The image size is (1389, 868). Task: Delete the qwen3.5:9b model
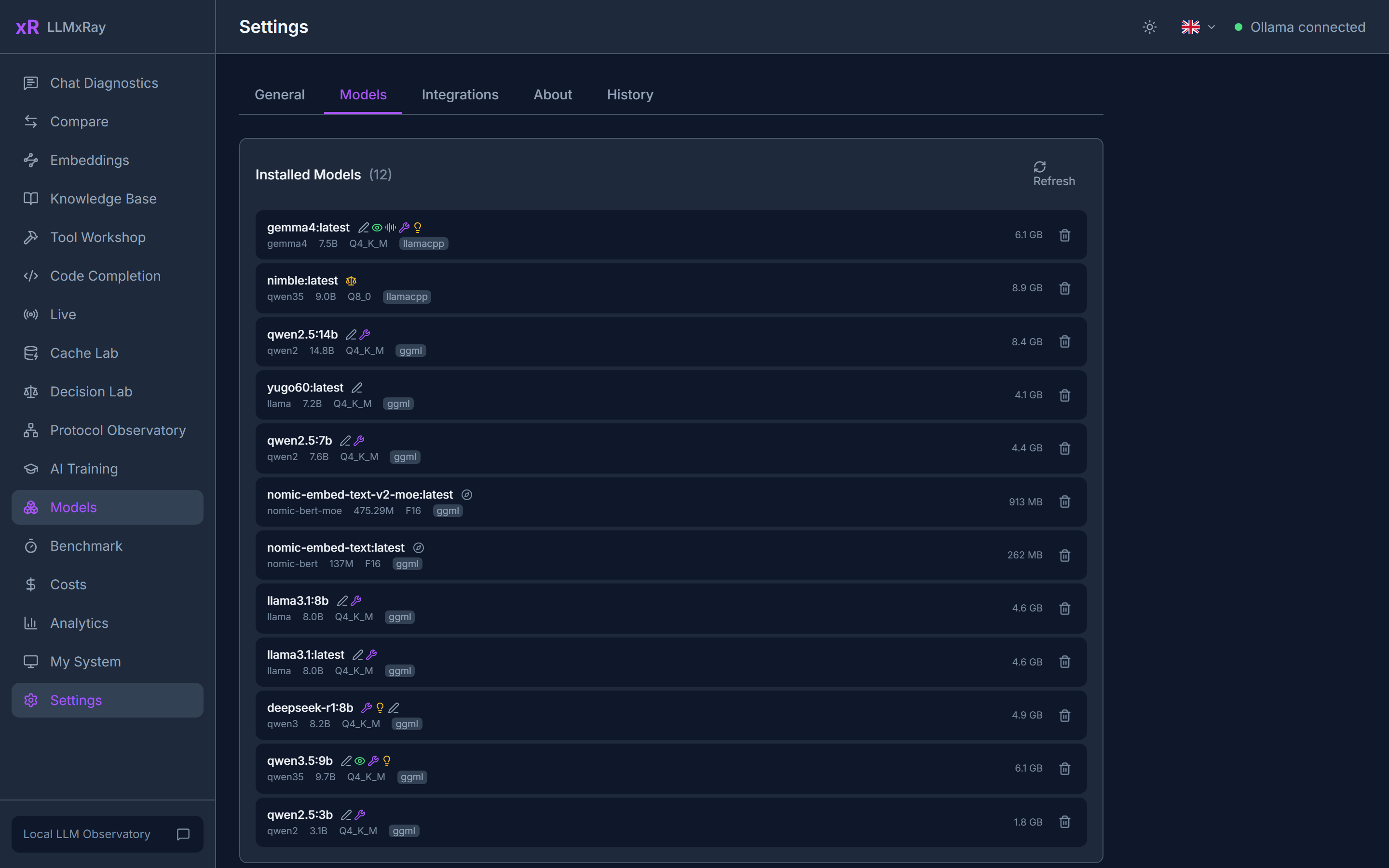tap(1064, 769)
